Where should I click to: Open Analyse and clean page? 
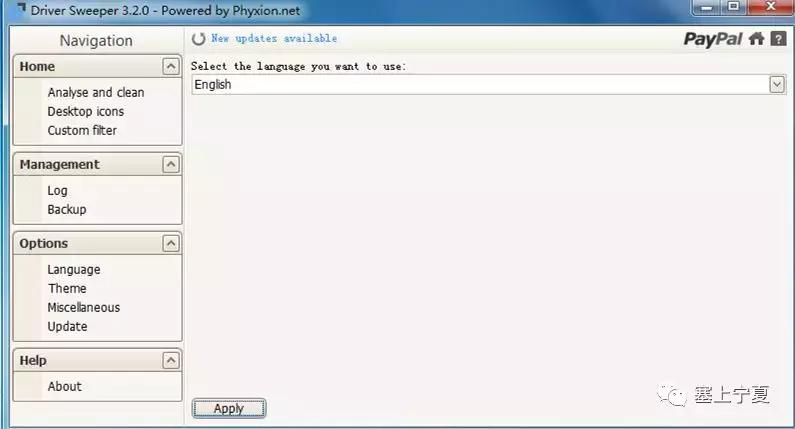[x=96, y=92]
